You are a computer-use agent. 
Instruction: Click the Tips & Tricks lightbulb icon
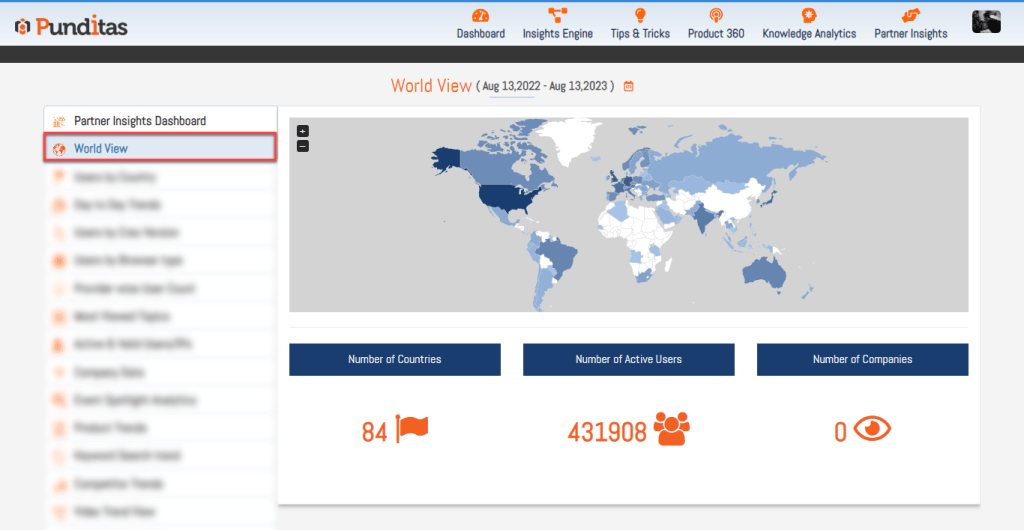pos(640,15)
